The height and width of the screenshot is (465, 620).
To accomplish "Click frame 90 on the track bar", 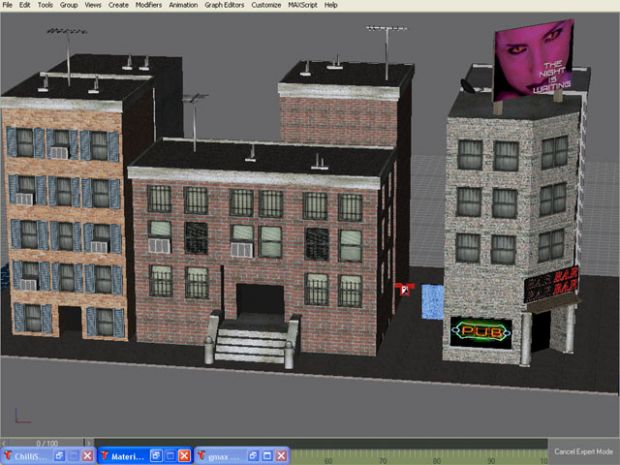I will tap(491, 461).
